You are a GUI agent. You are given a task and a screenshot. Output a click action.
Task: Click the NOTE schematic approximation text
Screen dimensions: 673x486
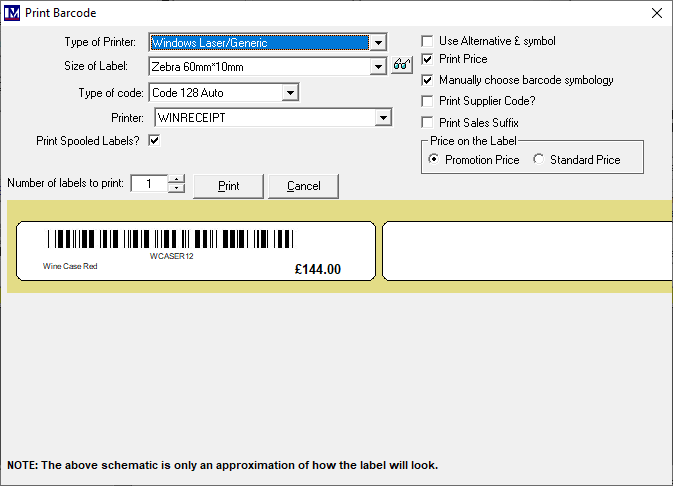coord(222,465)
